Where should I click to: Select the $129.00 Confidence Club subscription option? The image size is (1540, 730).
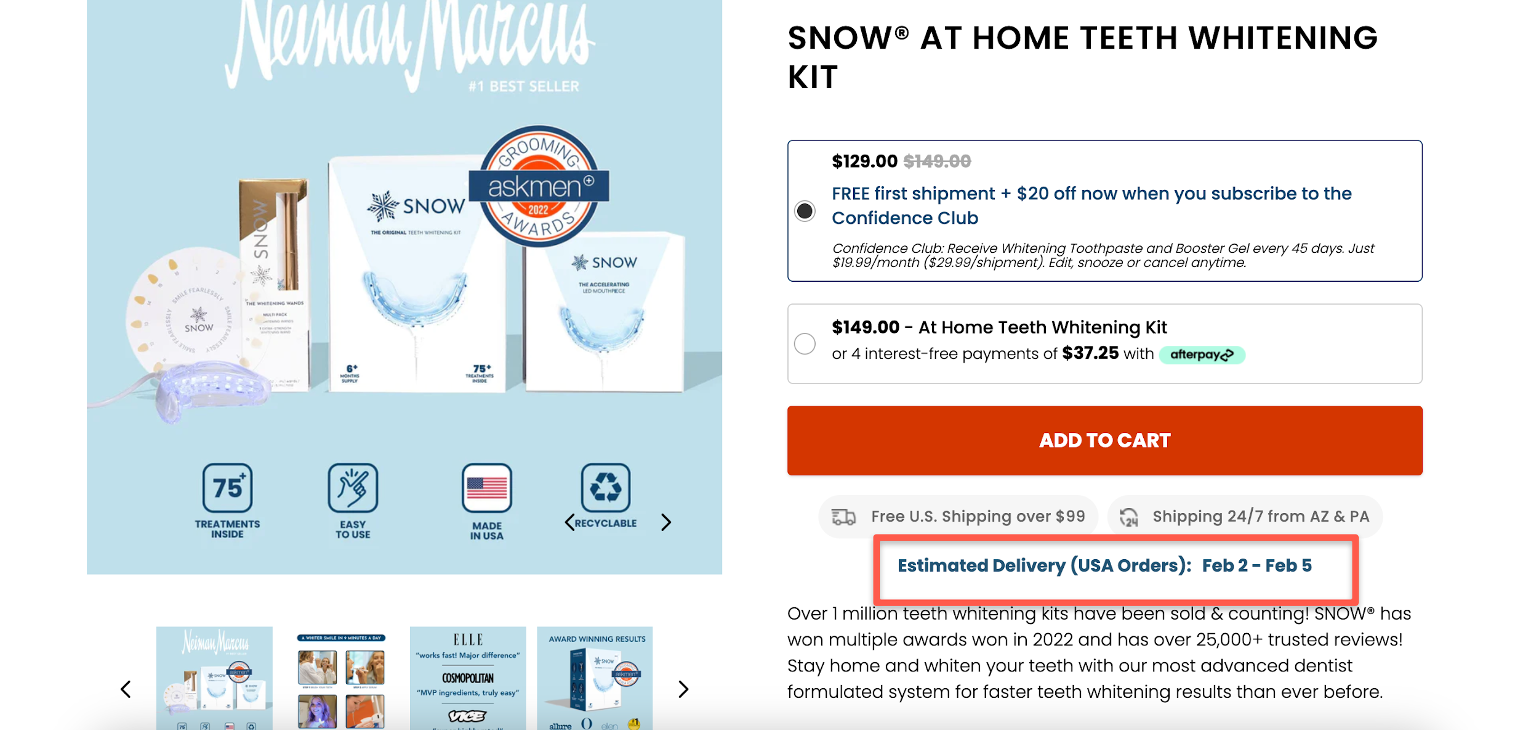(805, 211)
